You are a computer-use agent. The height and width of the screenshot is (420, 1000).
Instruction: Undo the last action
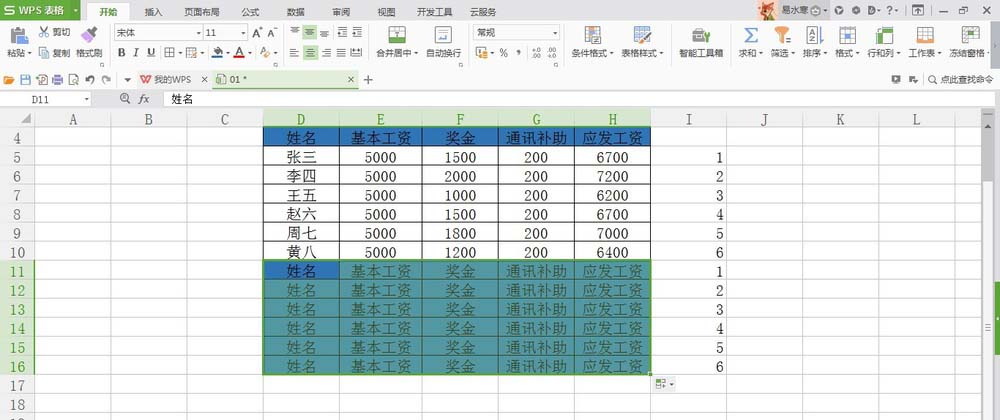(90, 80)
